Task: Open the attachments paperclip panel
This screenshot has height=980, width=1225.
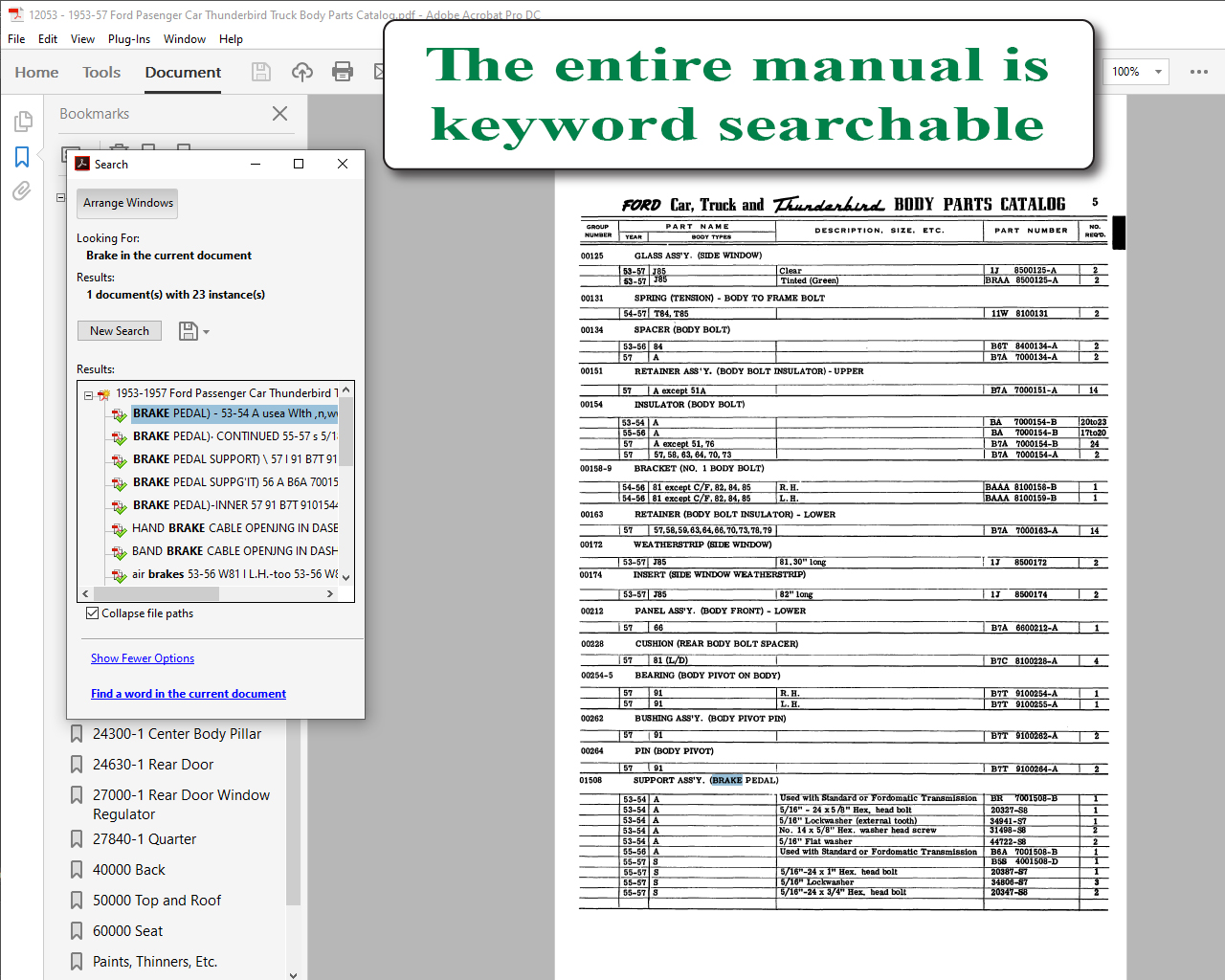Action: point(21,191)
